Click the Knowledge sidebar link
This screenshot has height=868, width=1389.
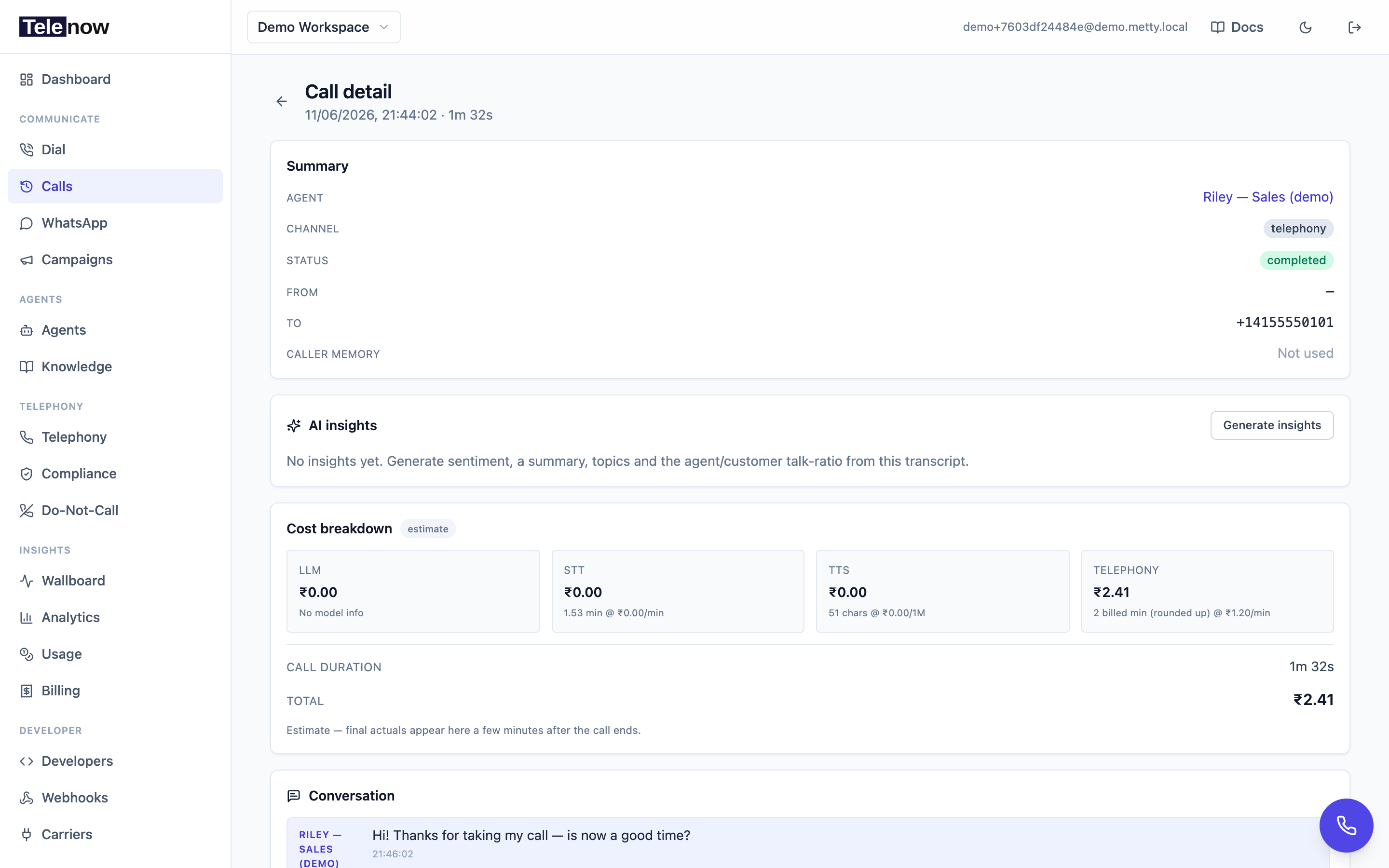[115, 367]
